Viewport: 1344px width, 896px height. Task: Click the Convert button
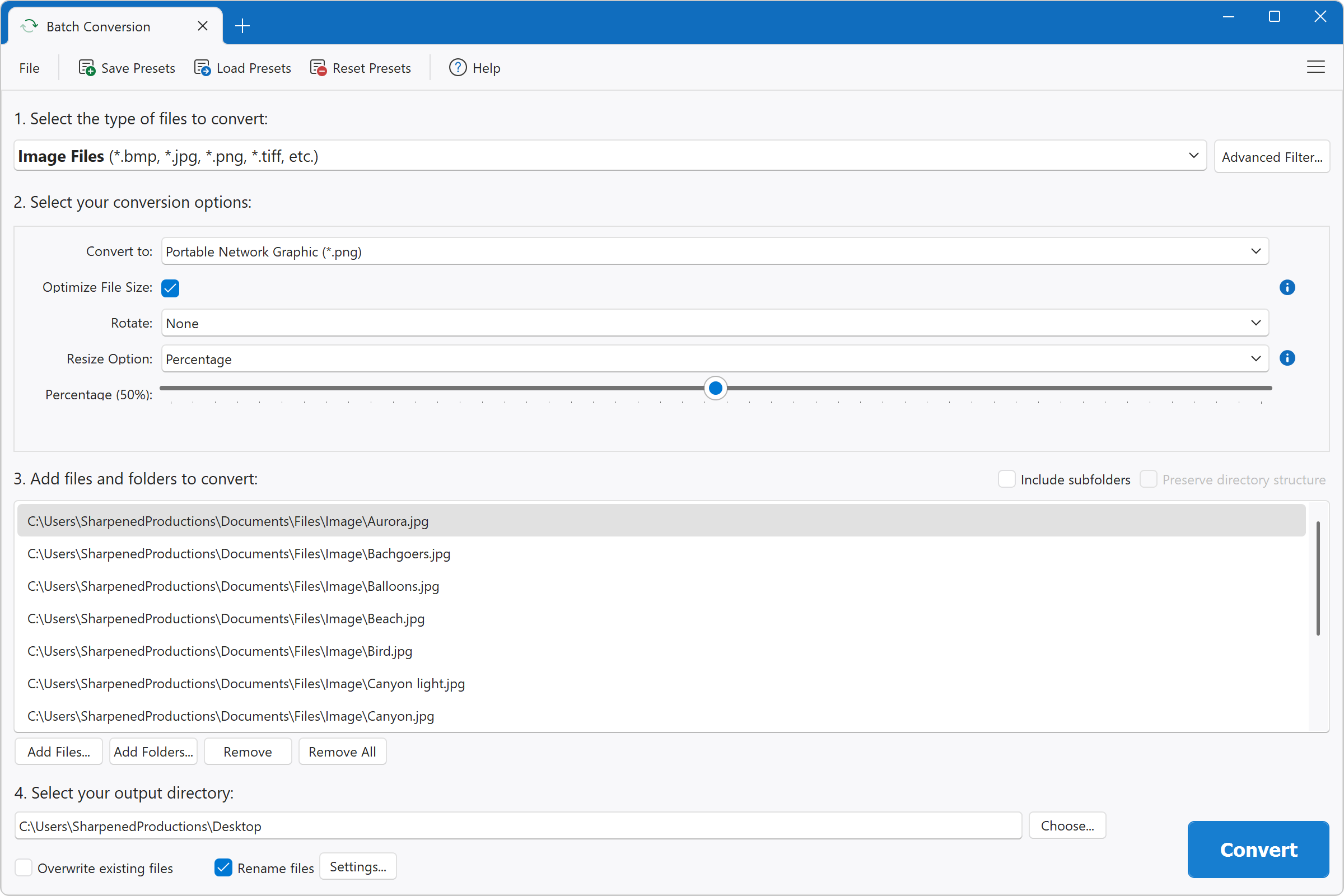(1259, 850)
